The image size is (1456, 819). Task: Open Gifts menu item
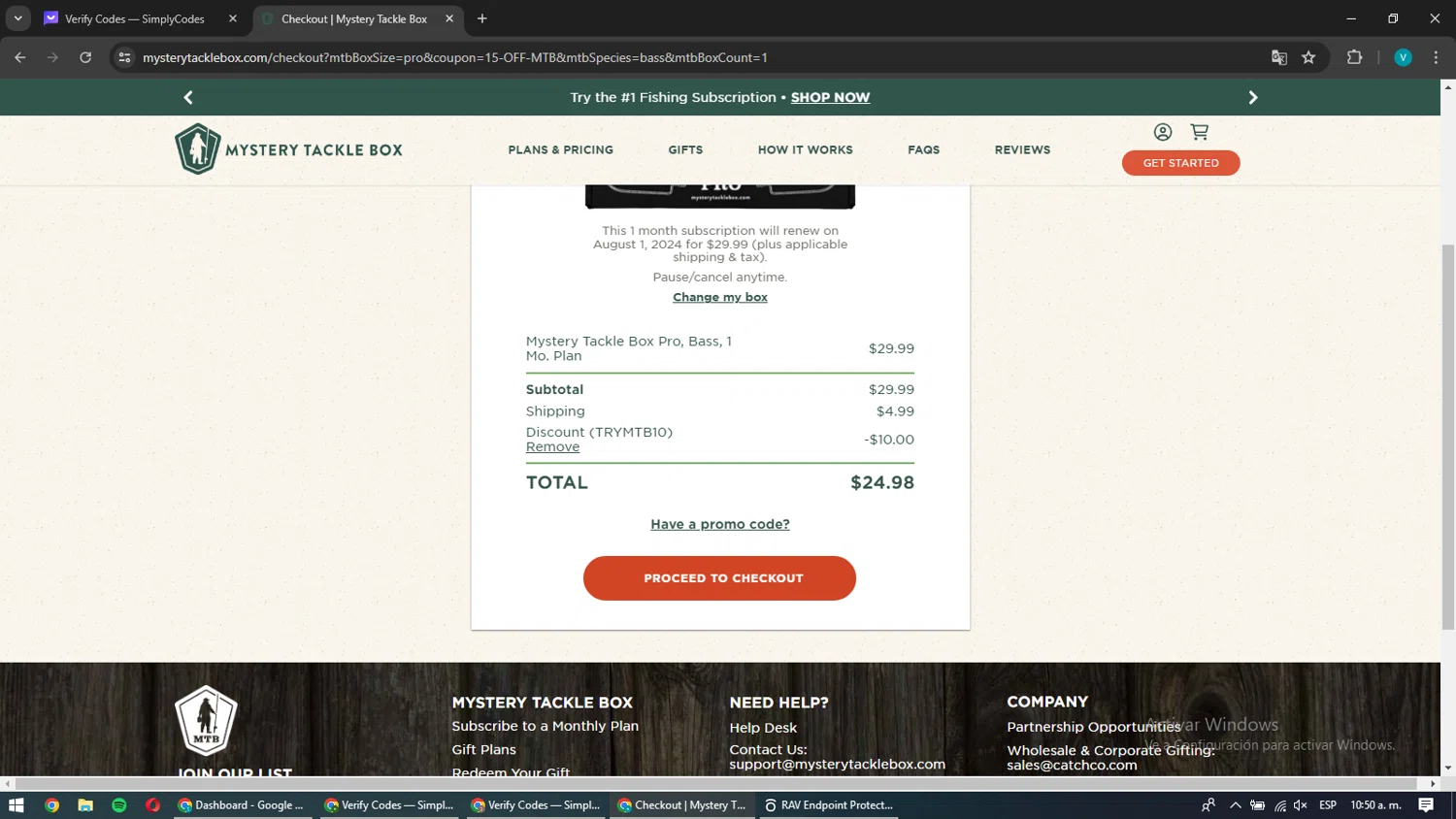[685, 149]
